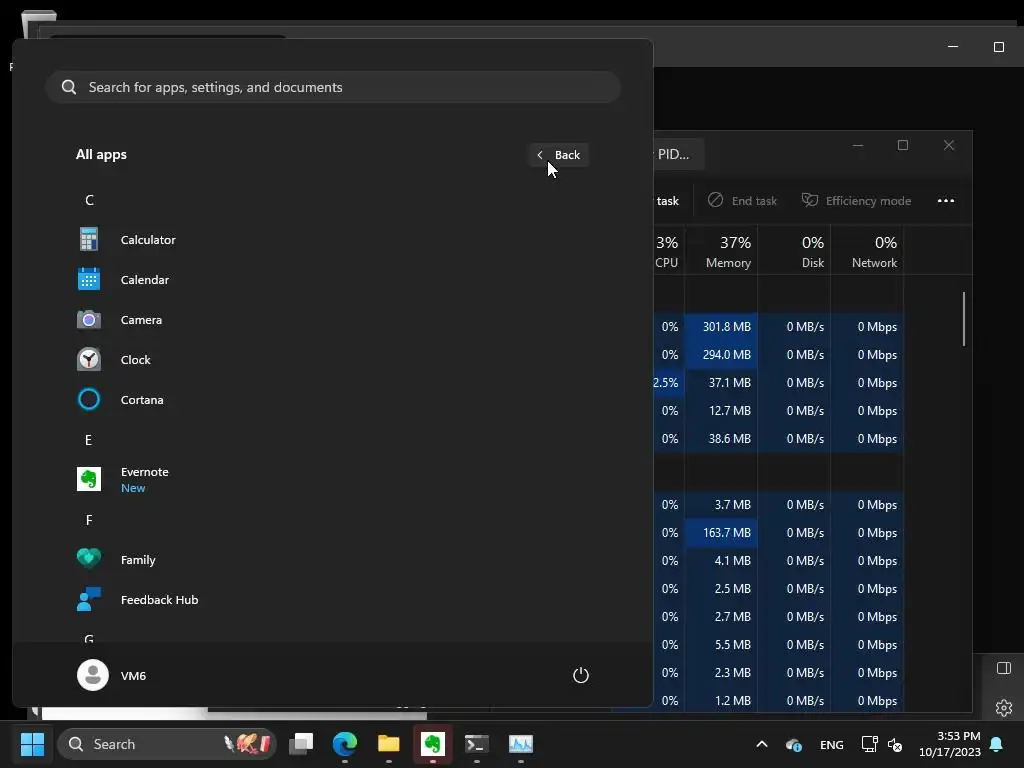The image size is (1024, 768).
Task: Click End task in Task Manager
Action: point(743,200)
